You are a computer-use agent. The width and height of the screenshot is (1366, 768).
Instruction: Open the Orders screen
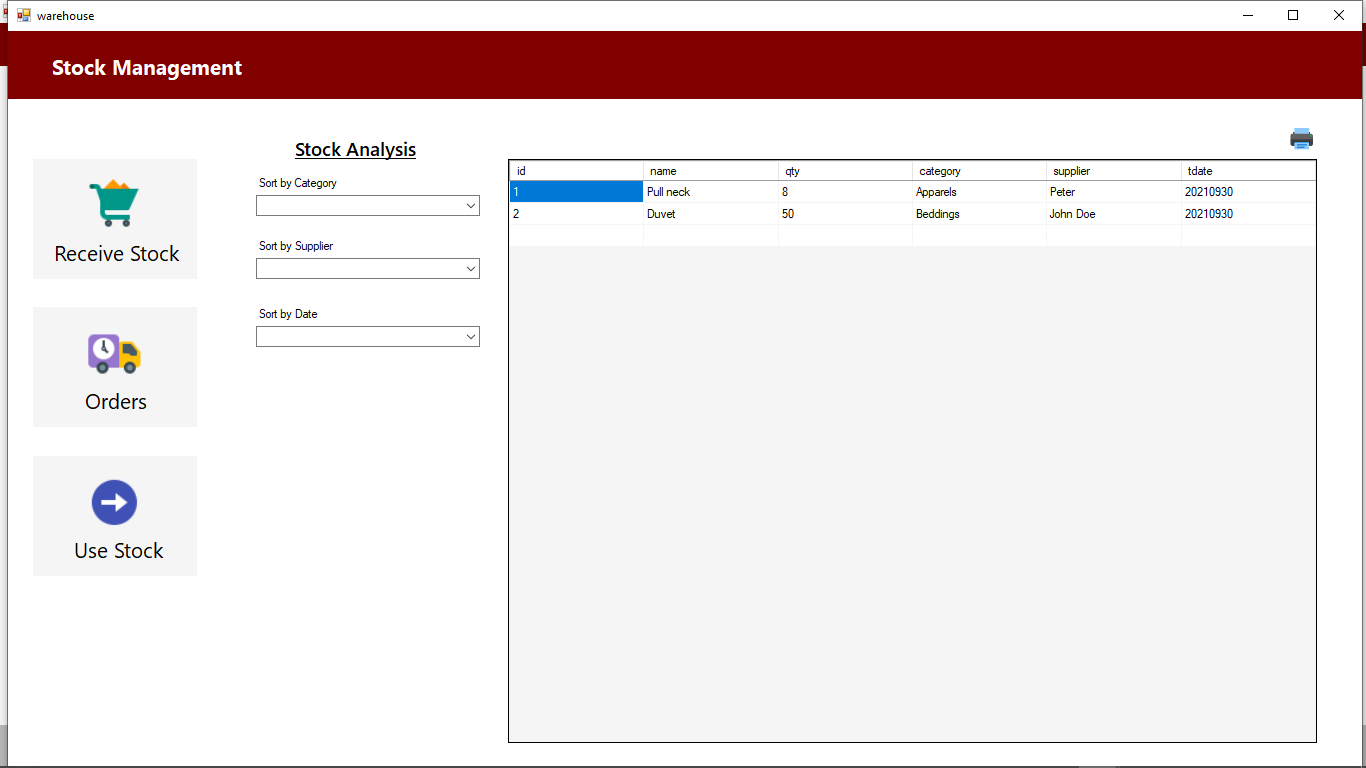click(114, 367)
